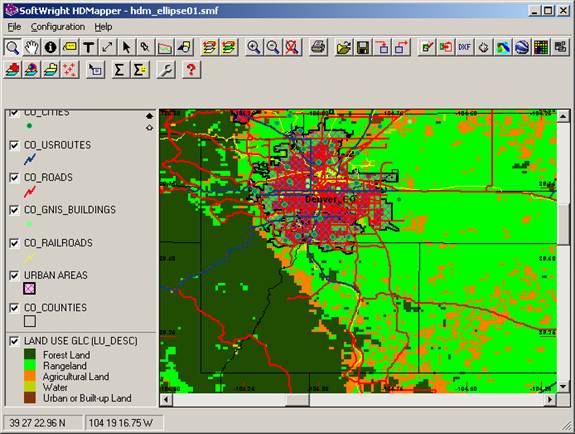
Task: Click the multicolor sphere layer icon
Action: click(x=32, y=70)
